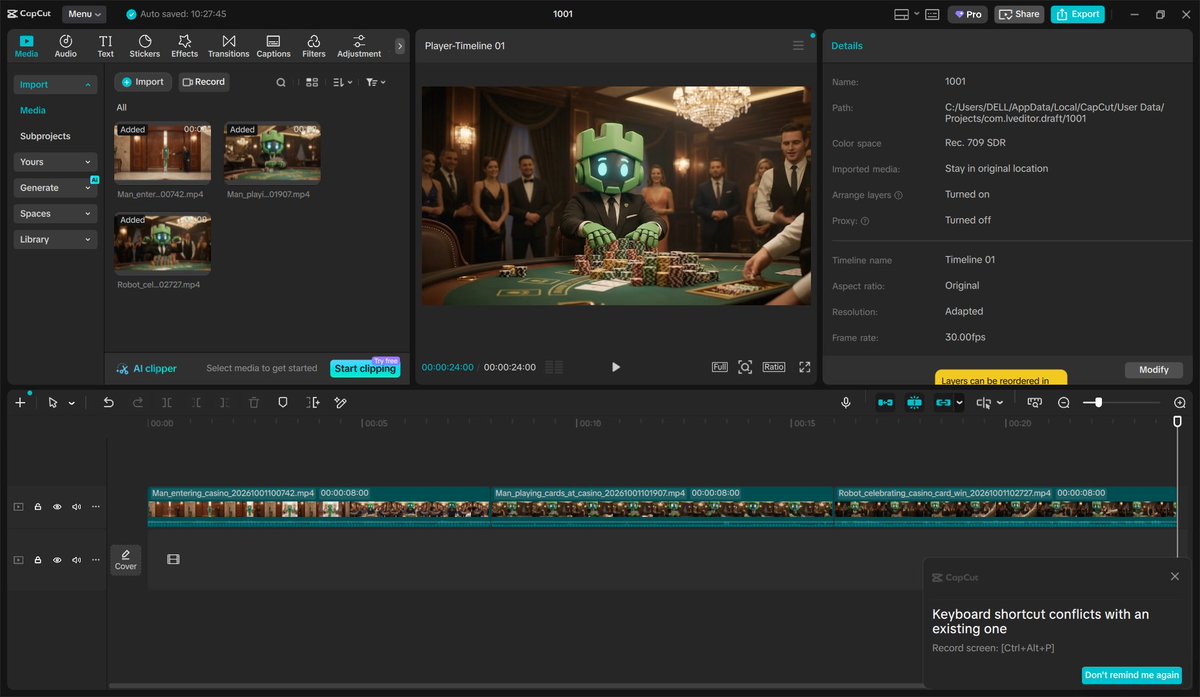The image size is (1200, 697).
Task: Switch to the Audio tab
Action: coord(66,46)
